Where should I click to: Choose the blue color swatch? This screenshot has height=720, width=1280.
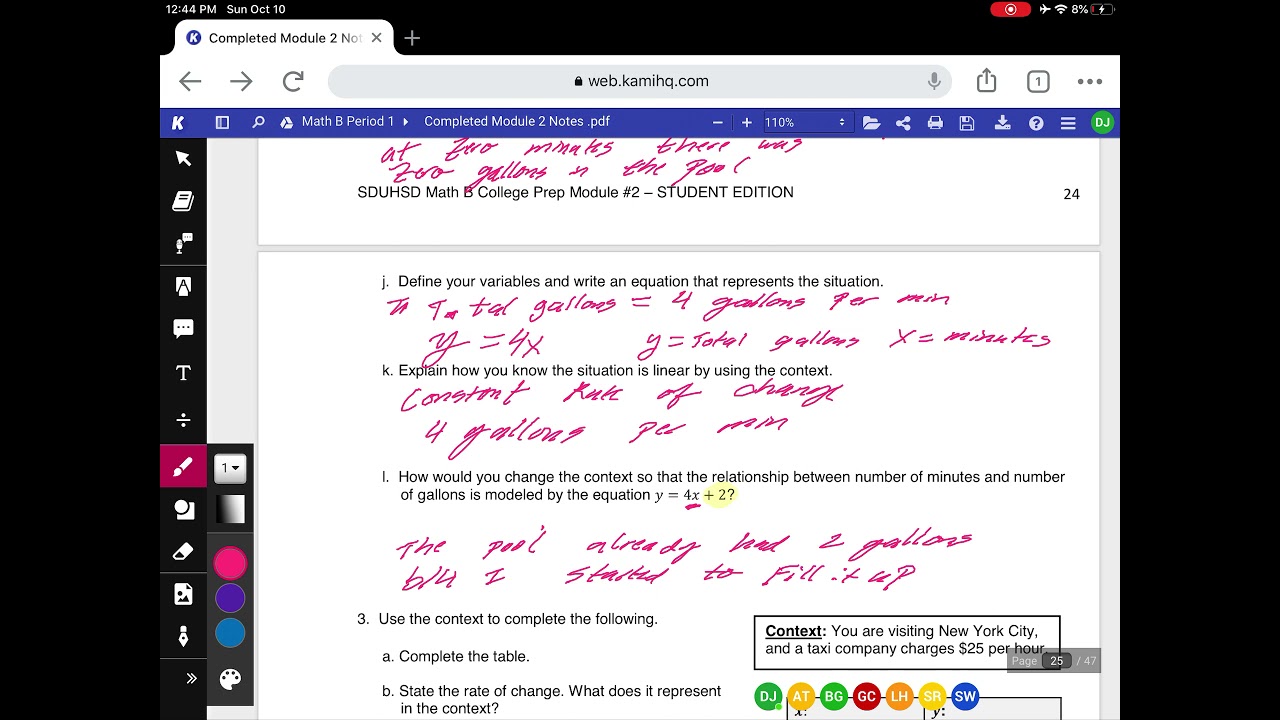tap(230, 633)
